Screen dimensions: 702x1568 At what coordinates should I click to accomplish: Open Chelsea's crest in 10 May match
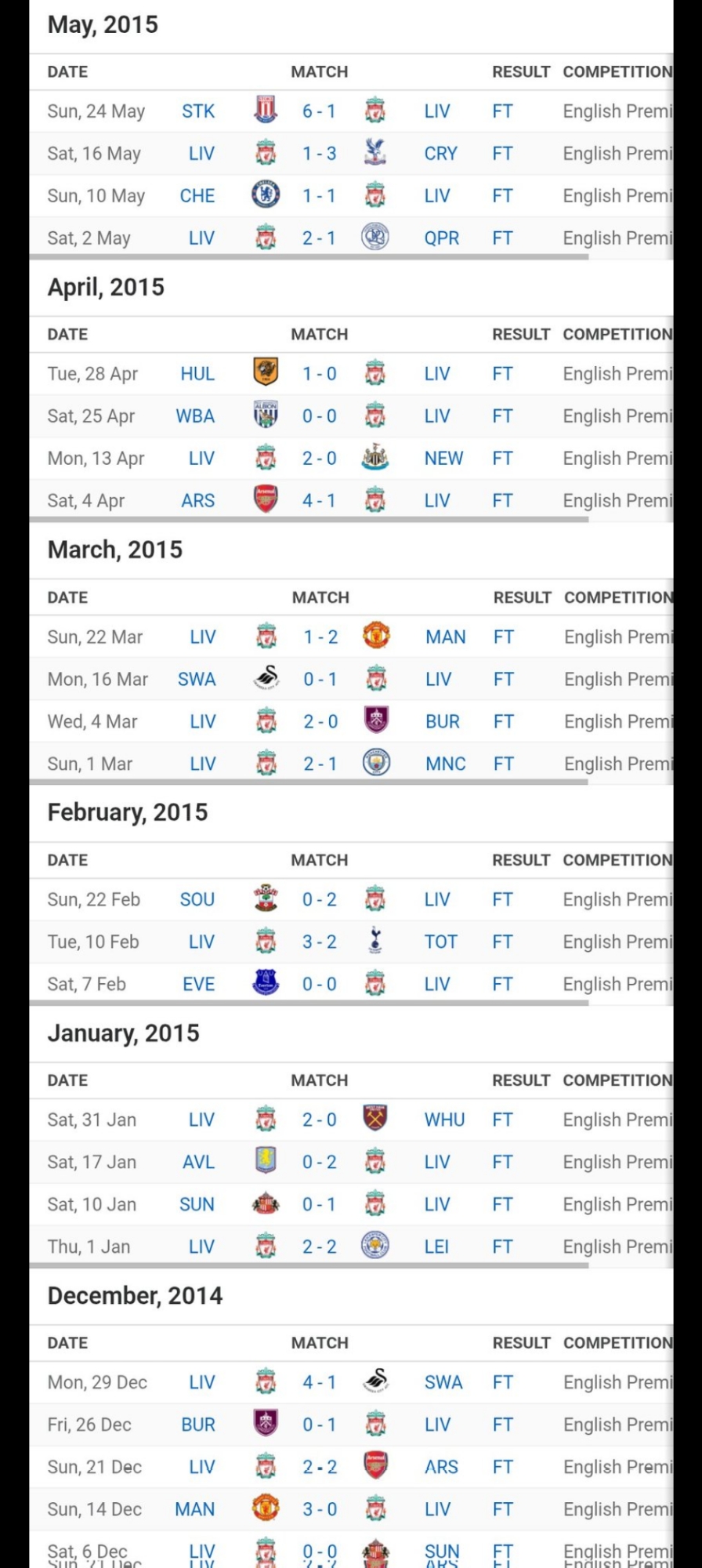(266, 194)
